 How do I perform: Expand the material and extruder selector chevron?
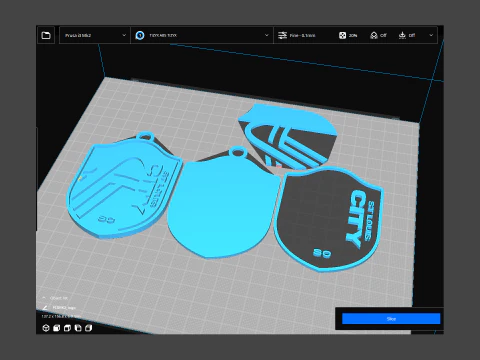coord(266,35)
